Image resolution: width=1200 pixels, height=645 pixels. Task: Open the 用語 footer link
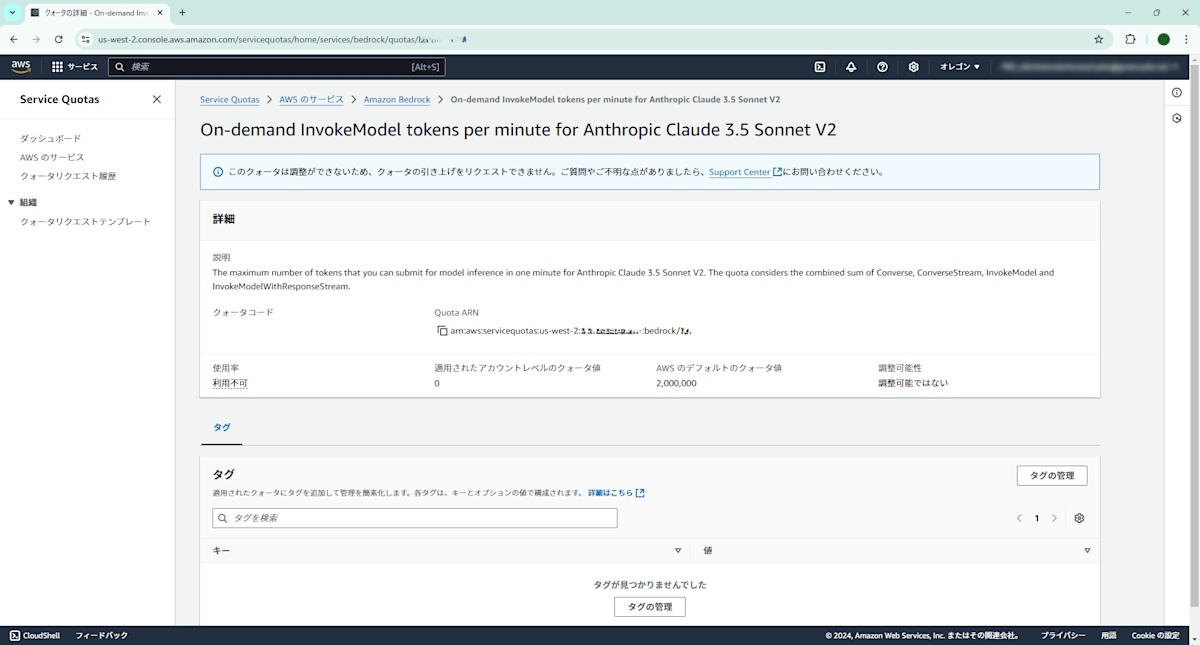point(1108,635)
